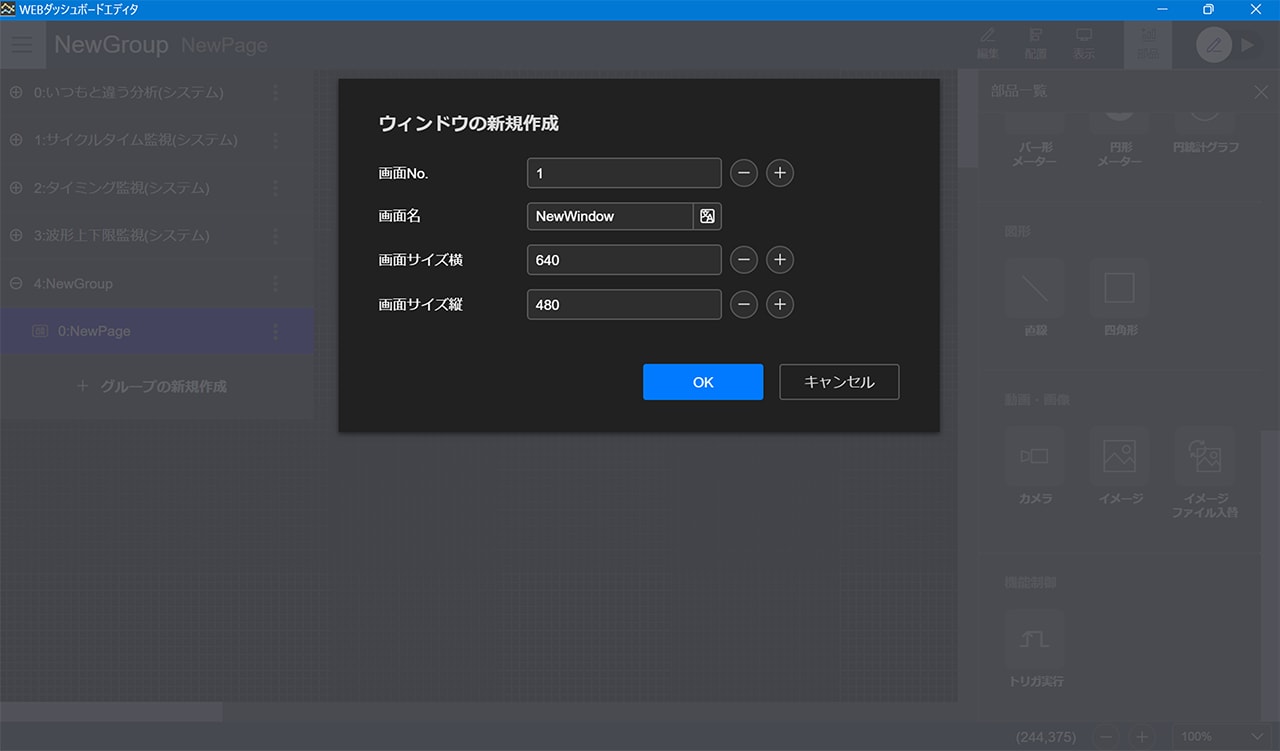Select the 四角形 shape icon
The width and height of the screenshot is (1280, 751).
(x=1119, y=289)
